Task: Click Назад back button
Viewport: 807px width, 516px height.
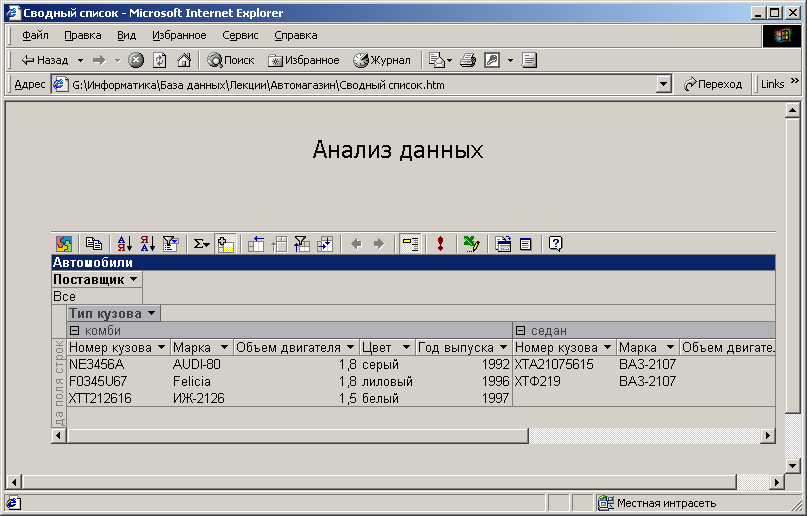Action: (45, 60)
